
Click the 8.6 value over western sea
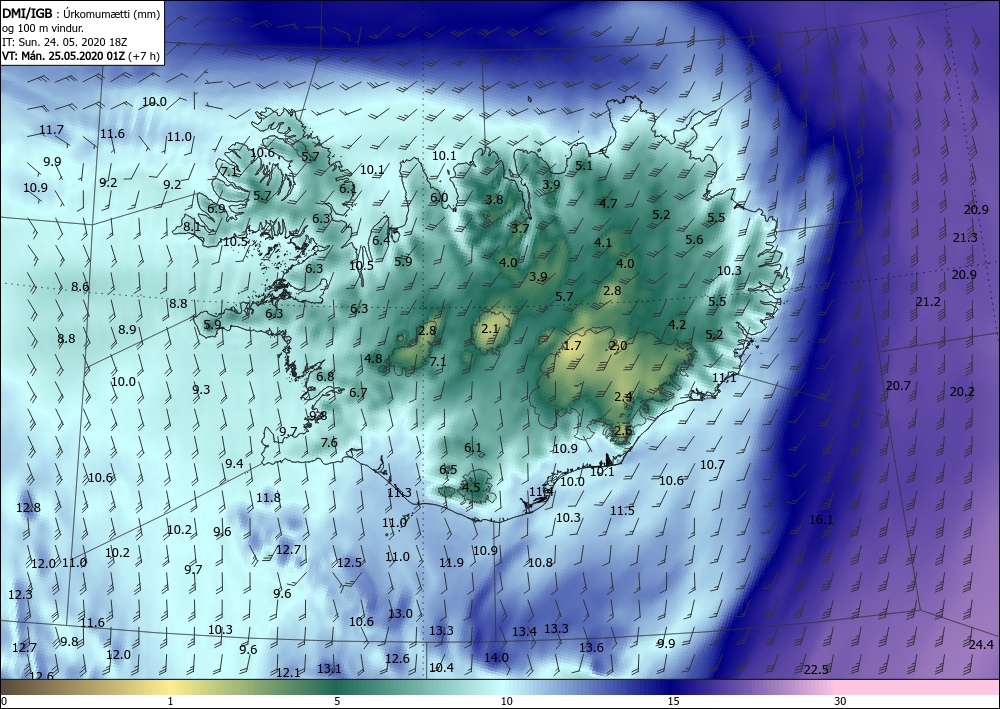point(80,287)
